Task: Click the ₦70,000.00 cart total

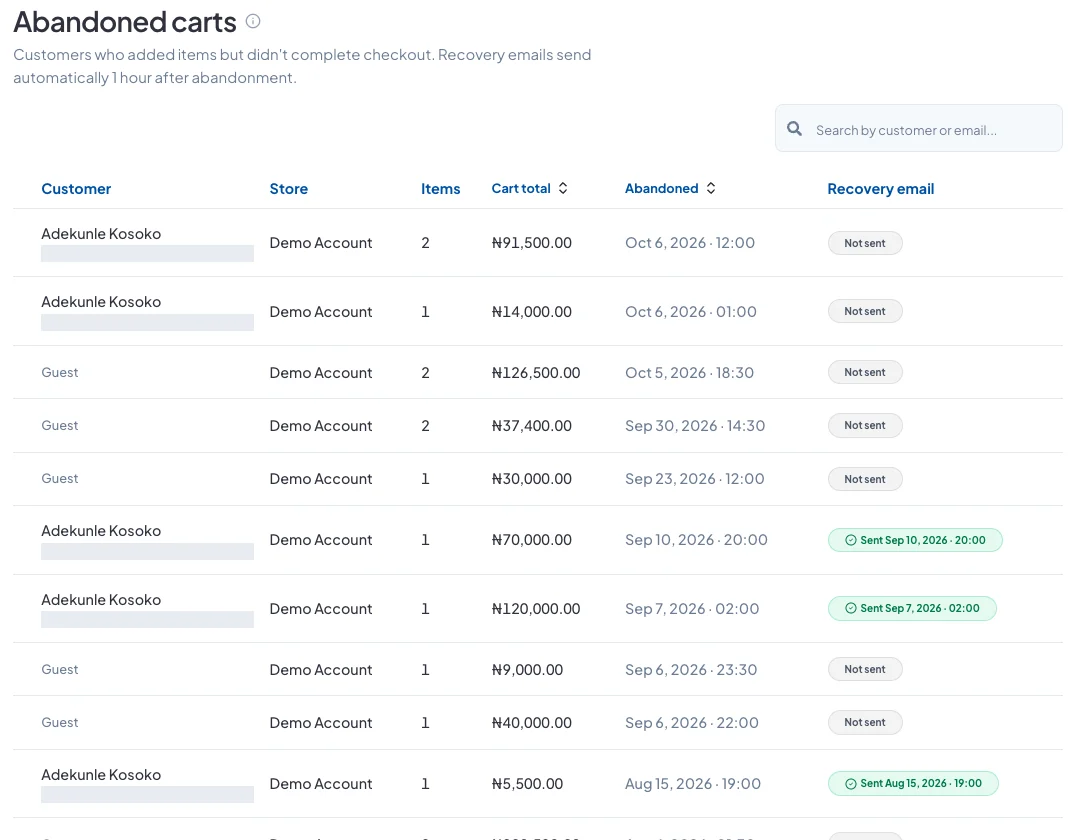Action: [x=532, y=540]
